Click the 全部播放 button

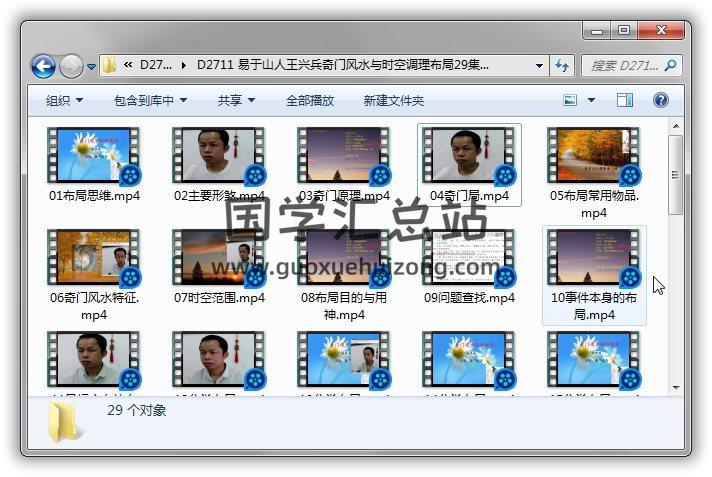click(x=310, y=100)
